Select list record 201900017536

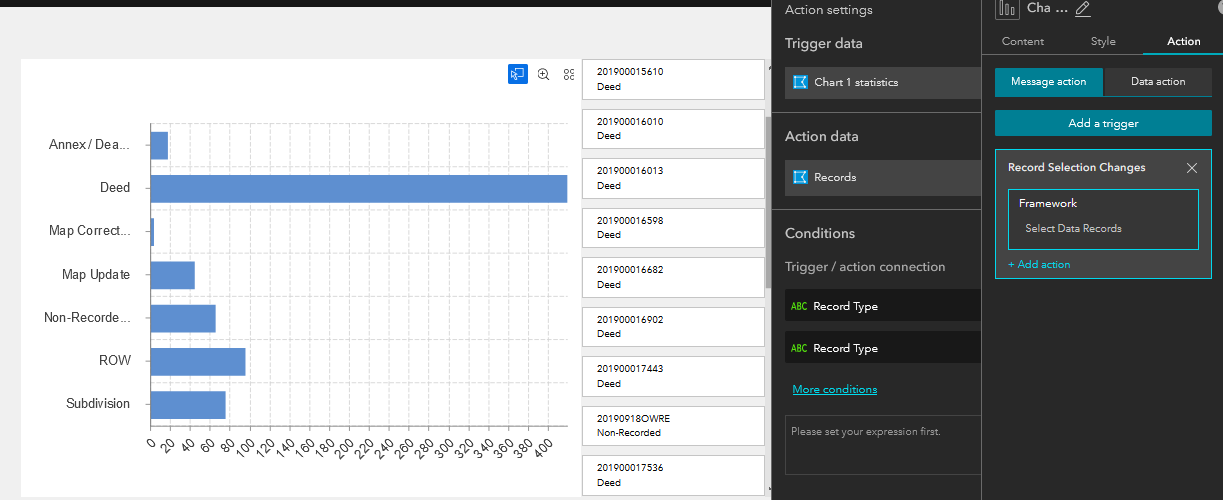pos(673,475)
